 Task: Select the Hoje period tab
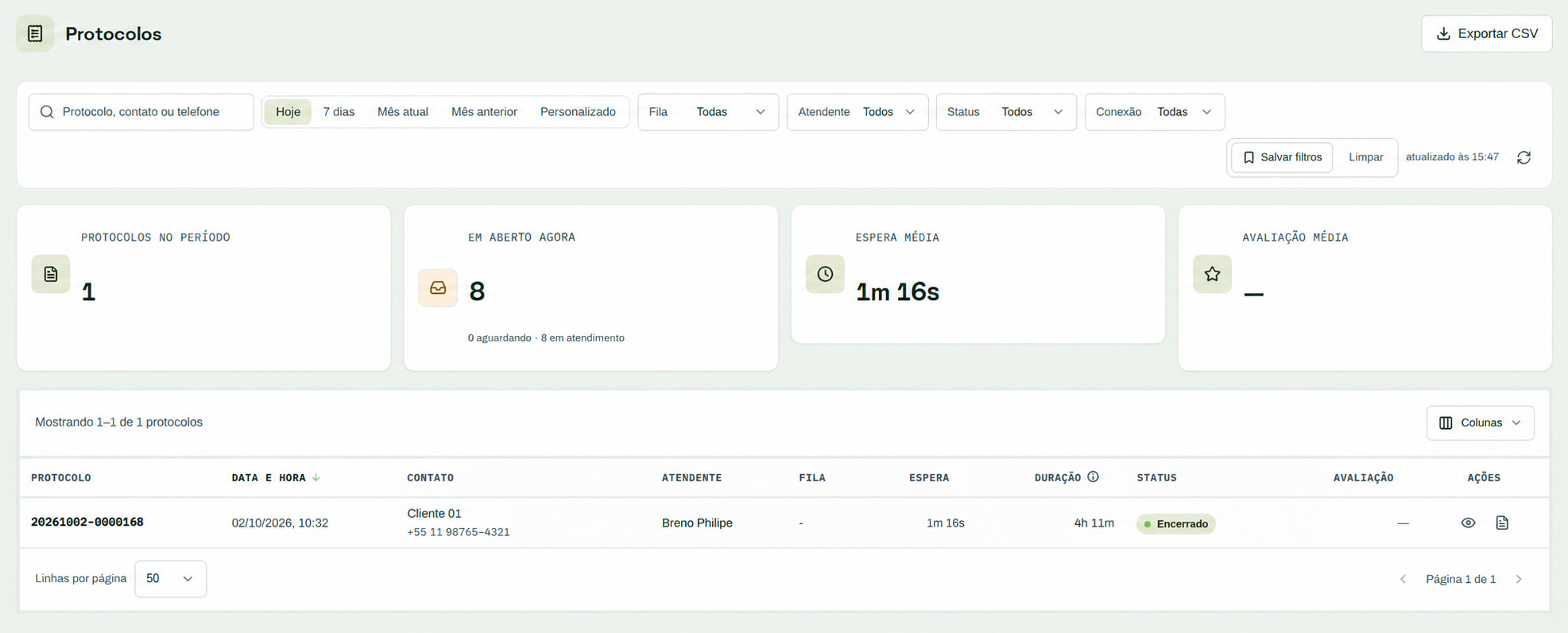click(288, 112)
